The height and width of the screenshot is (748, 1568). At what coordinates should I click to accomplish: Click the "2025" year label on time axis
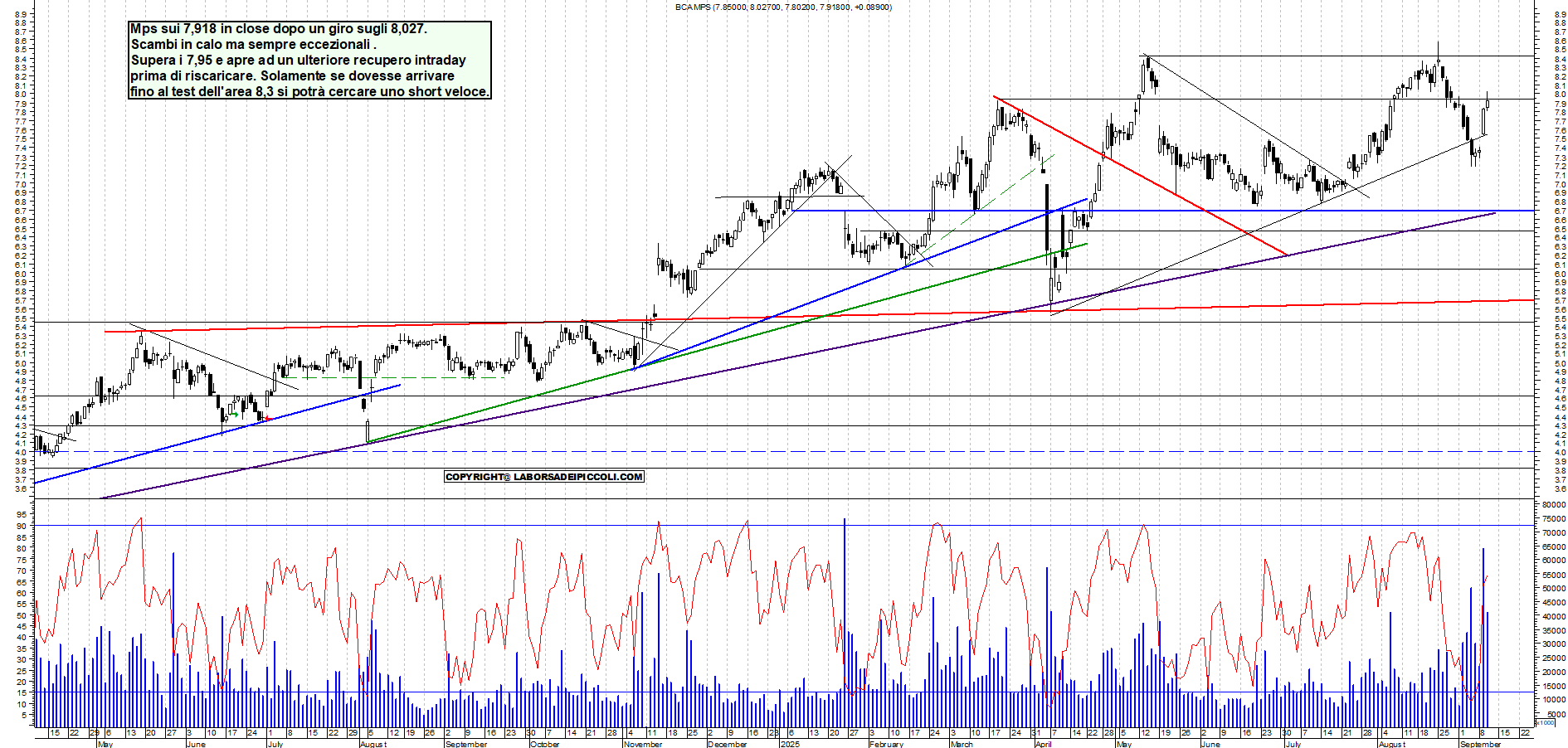[x=790, y=744]
